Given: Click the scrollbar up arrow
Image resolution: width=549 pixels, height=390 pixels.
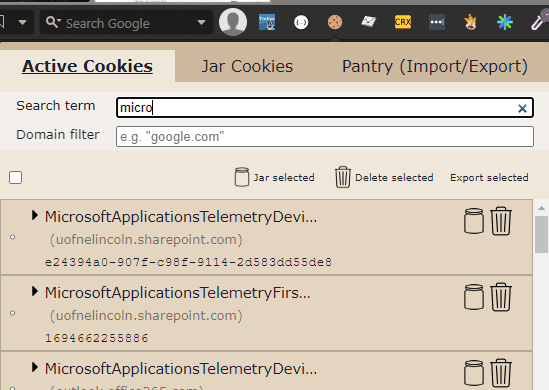Looking at the screenshot, I should [x=541, y=208].
